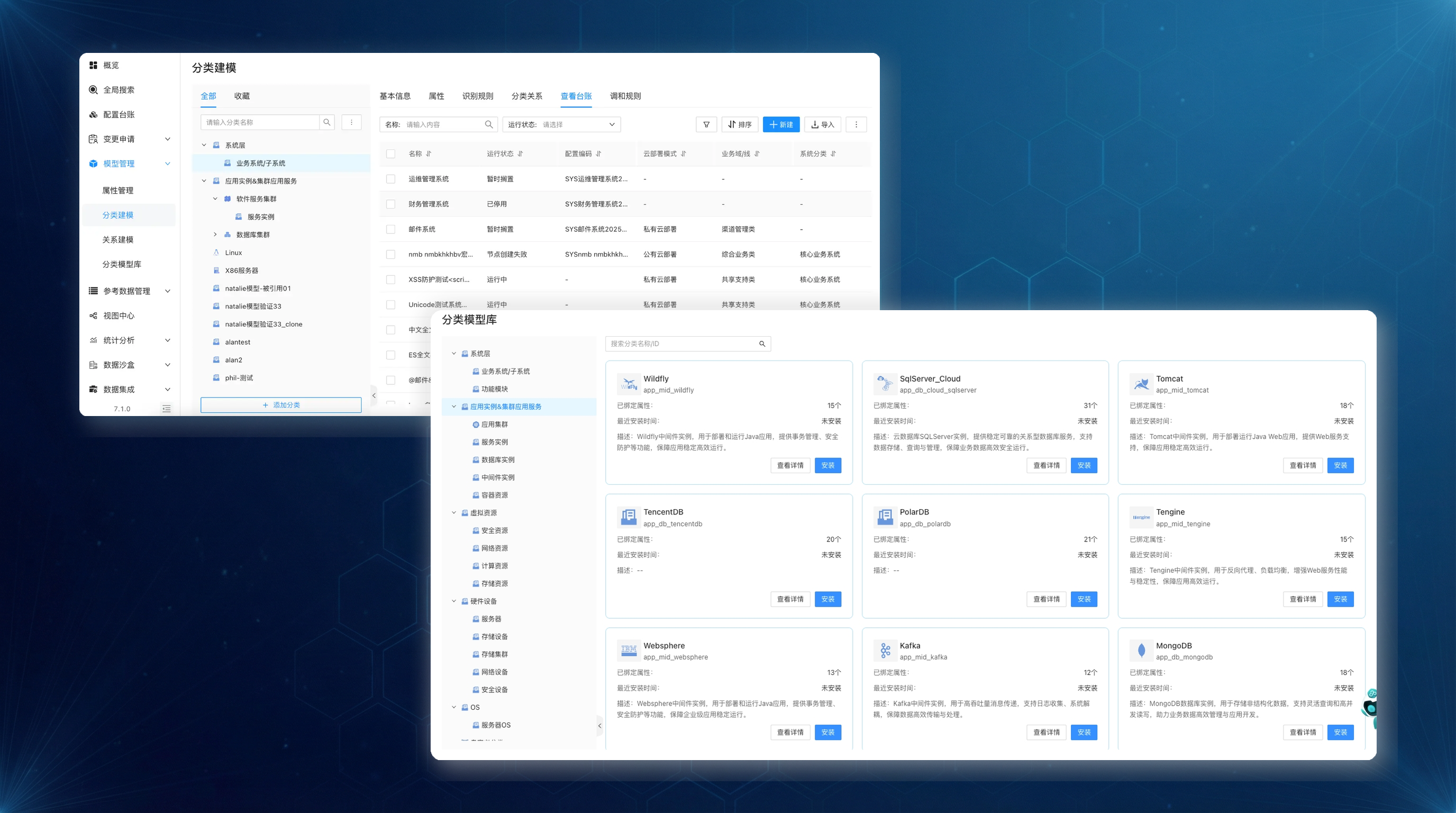1456x813 pixels.
Task: Click the sidebar collapse icon beside version 7.1.0
Action: 166,409
